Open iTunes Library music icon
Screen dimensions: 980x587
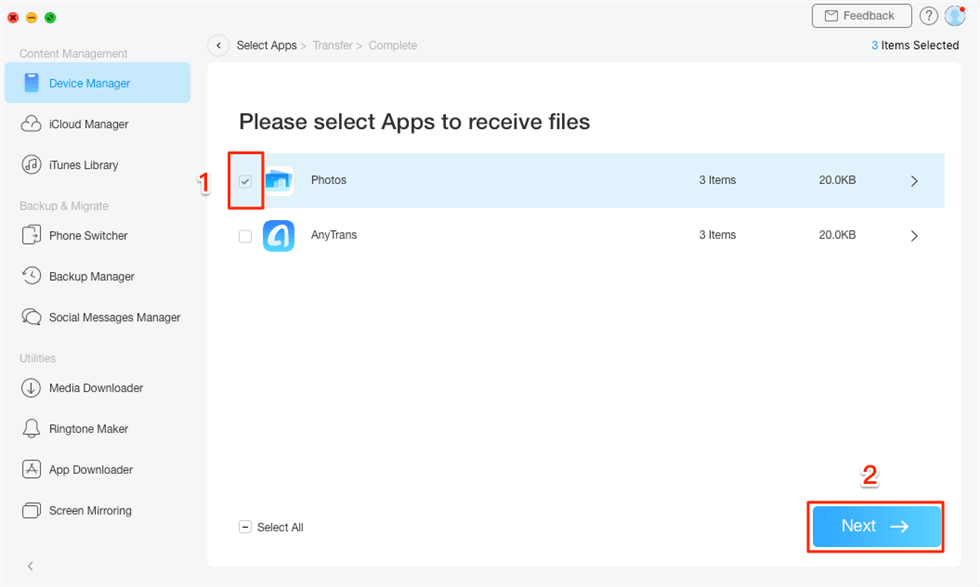coord(31,165)
